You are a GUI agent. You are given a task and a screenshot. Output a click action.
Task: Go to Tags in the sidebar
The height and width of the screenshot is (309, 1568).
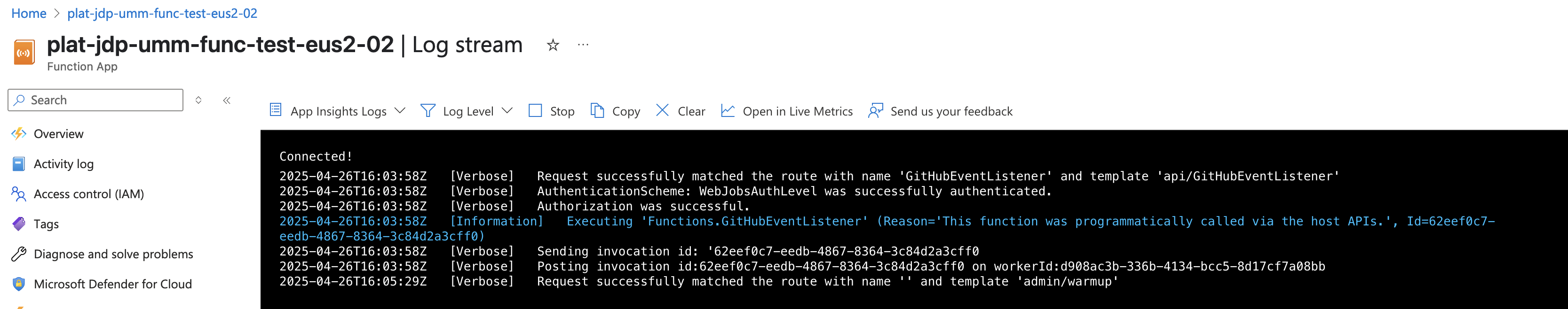[x=46, y=224]
